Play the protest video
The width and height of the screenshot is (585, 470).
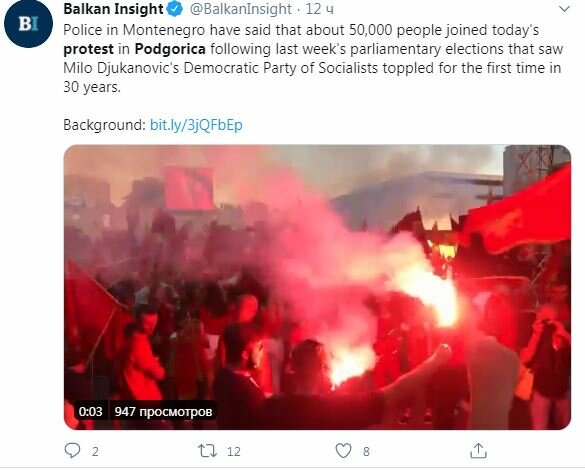click(317, 287)
